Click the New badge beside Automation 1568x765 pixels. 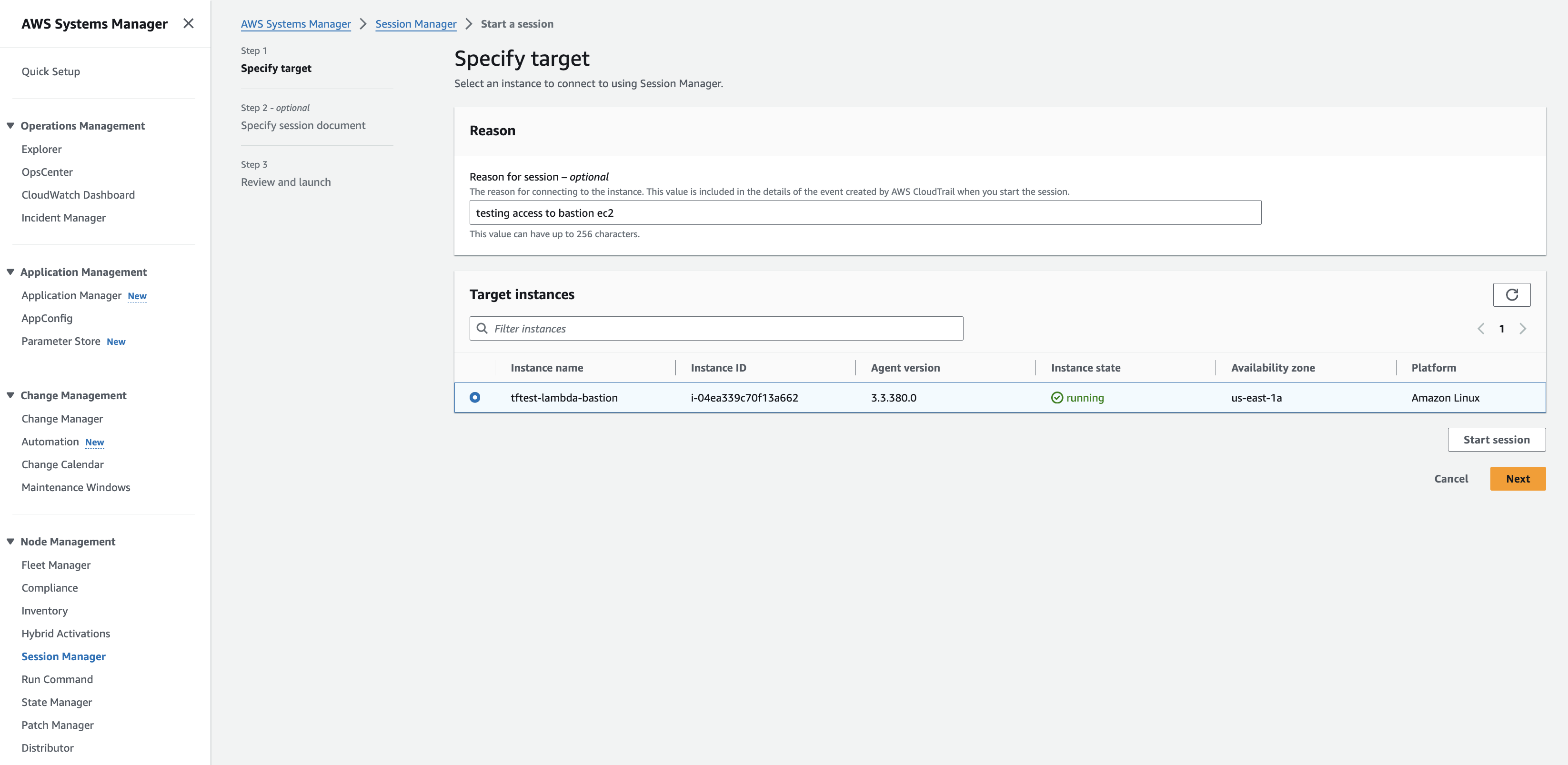[x=94, y=443]
